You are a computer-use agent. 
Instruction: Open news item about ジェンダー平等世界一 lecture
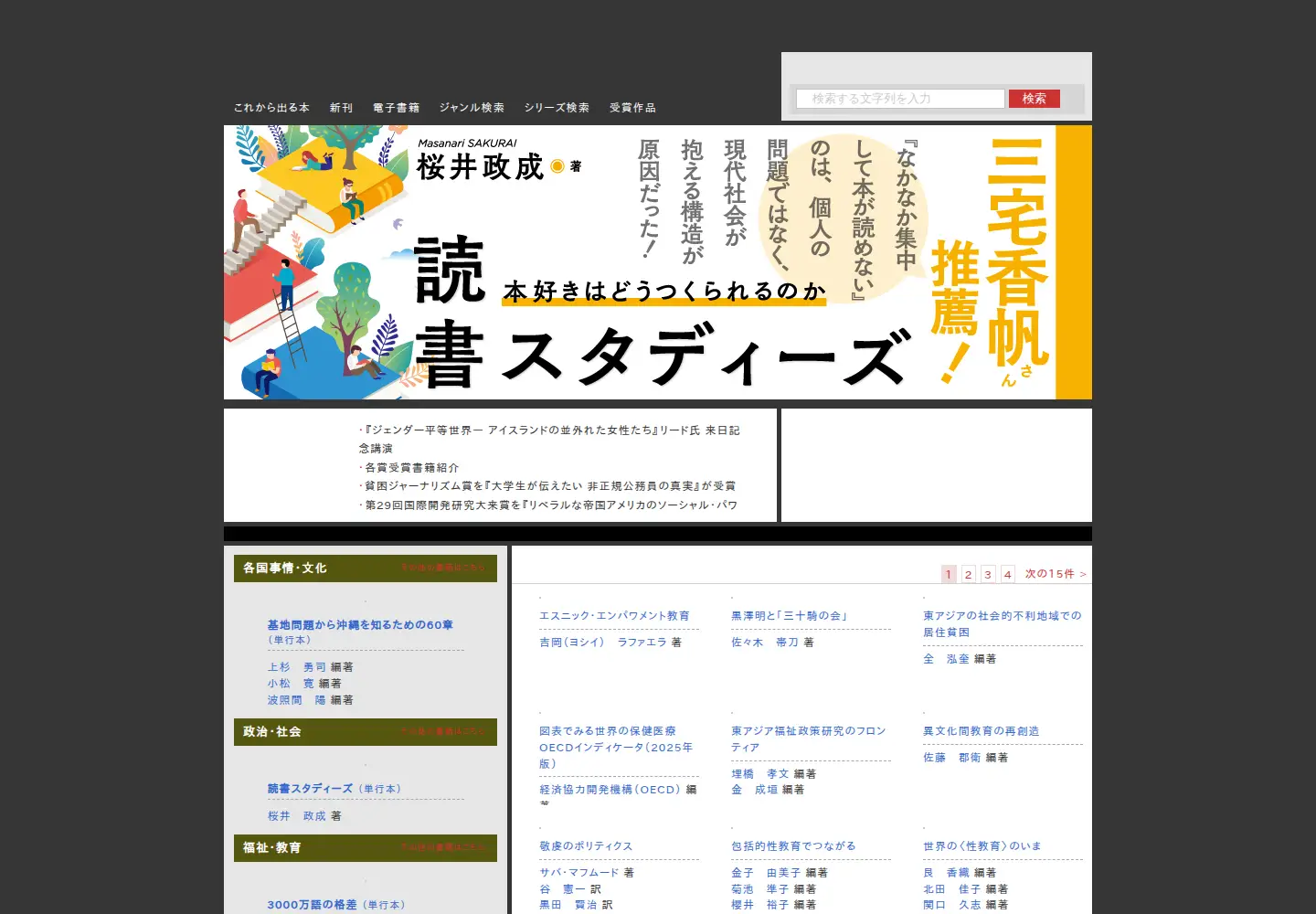549,439
